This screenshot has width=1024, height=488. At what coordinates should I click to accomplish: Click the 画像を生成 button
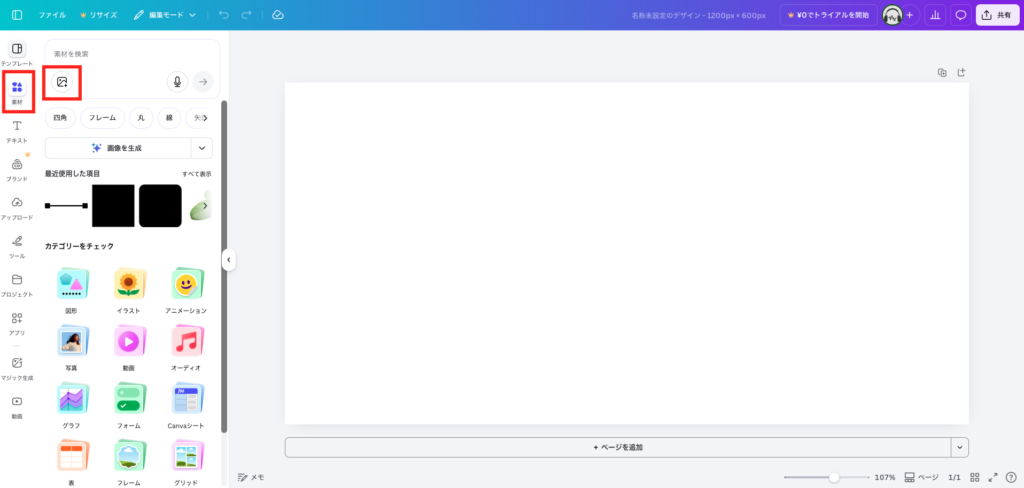click(x=118, y=148)
